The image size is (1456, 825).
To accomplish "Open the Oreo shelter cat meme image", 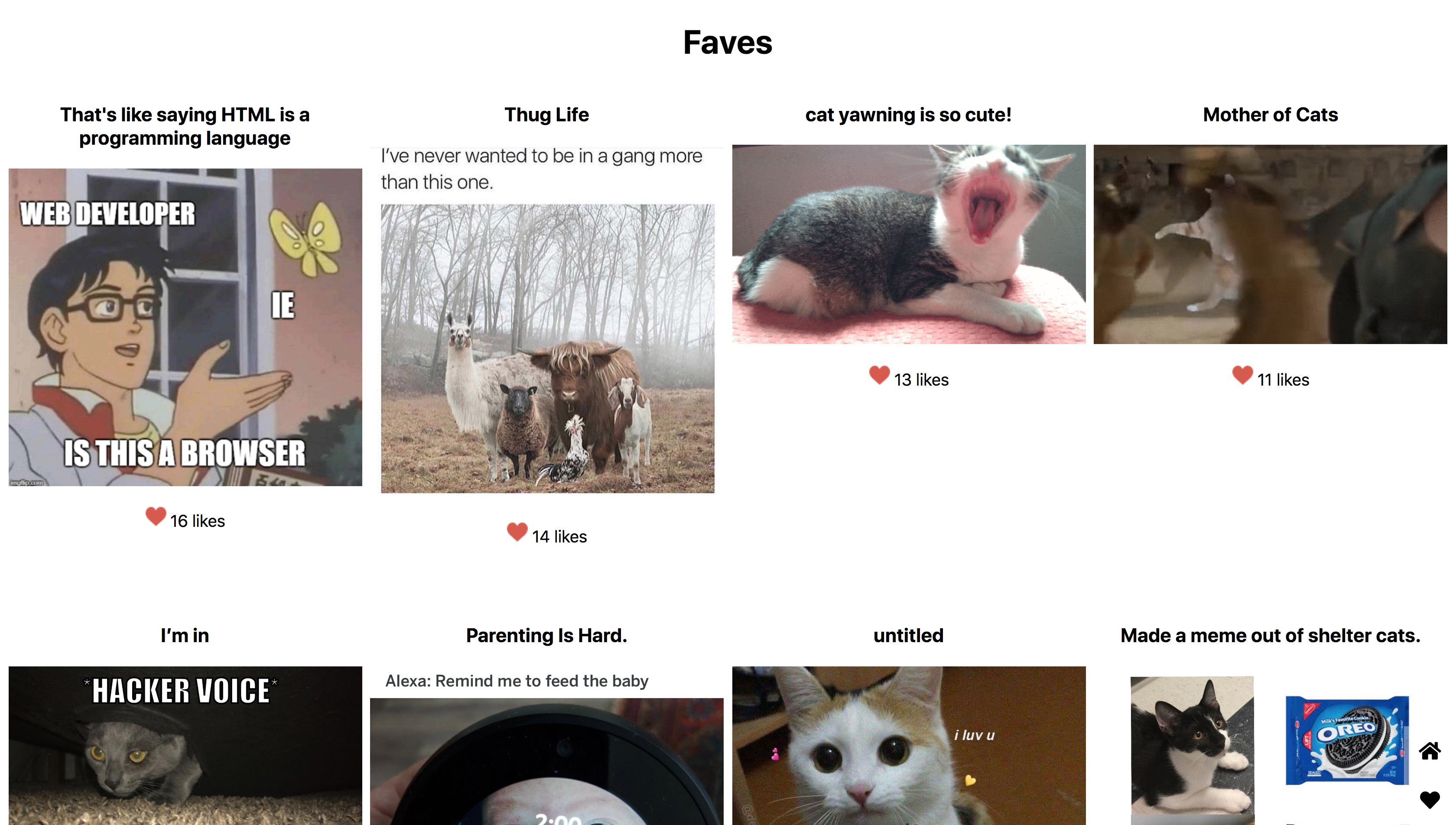I will pyautogui.click(x=1270, y=746).
